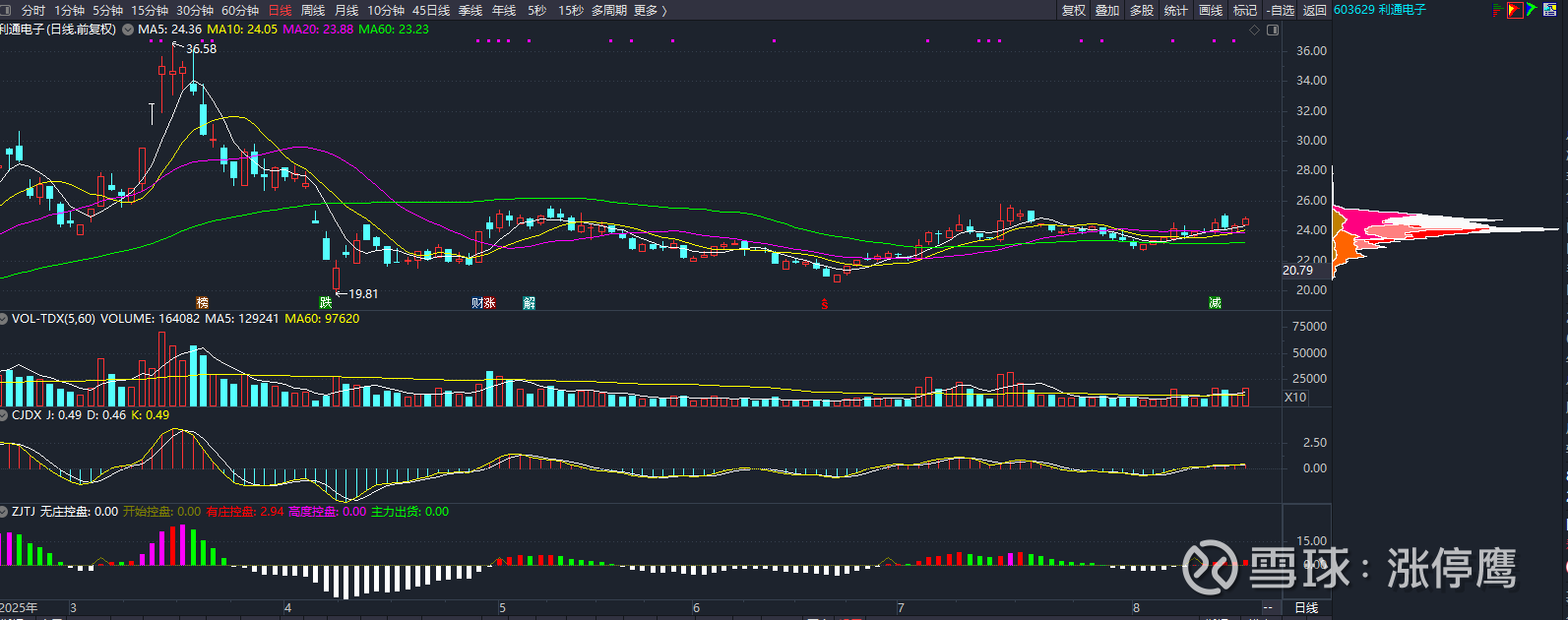Click the multicolor bar chart icon beside 利通电子
Screen dimensions: 1568x620
[1497, 10]
